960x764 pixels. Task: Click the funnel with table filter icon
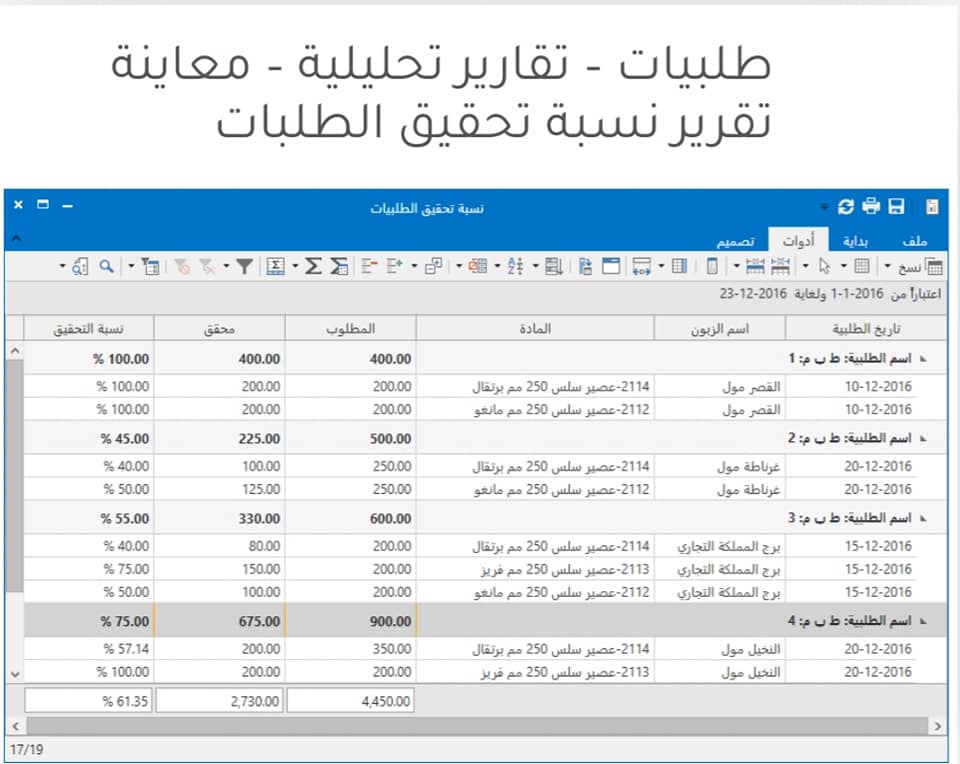point(150,266)
